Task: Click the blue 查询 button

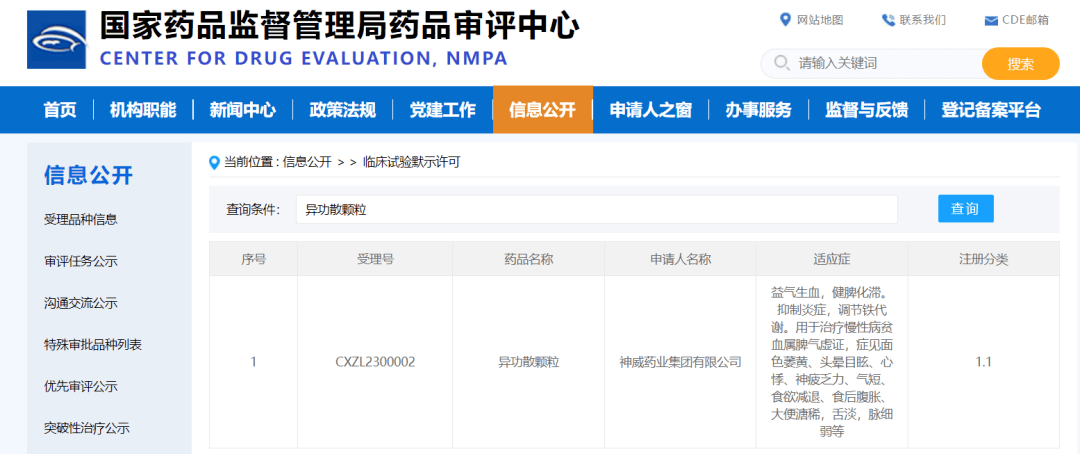Action: pyautogui.click(x=966, y=209)
